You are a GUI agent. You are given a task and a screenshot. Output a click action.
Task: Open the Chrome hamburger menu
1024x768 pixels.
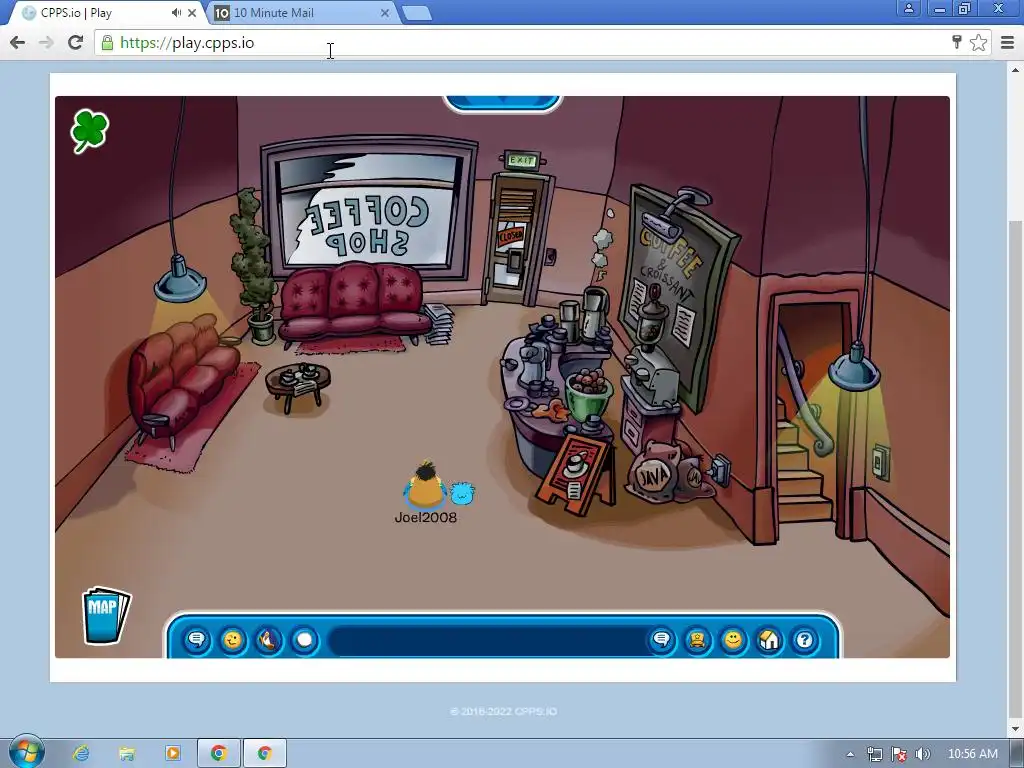(1008, 42)
